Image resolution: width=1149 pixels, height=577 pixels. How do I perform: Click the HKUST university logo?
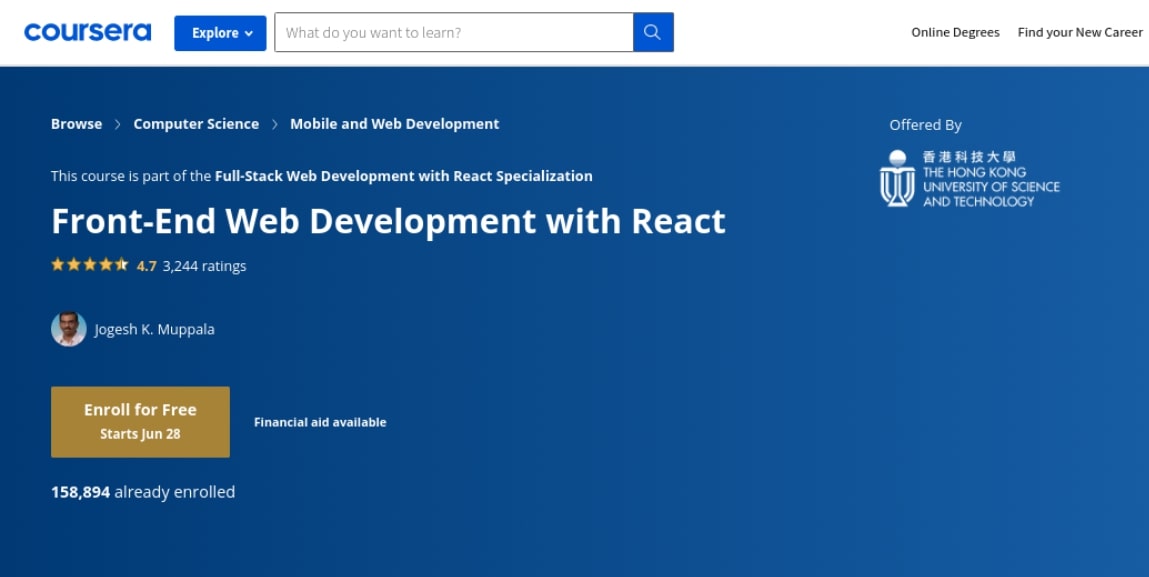(969, 179)
